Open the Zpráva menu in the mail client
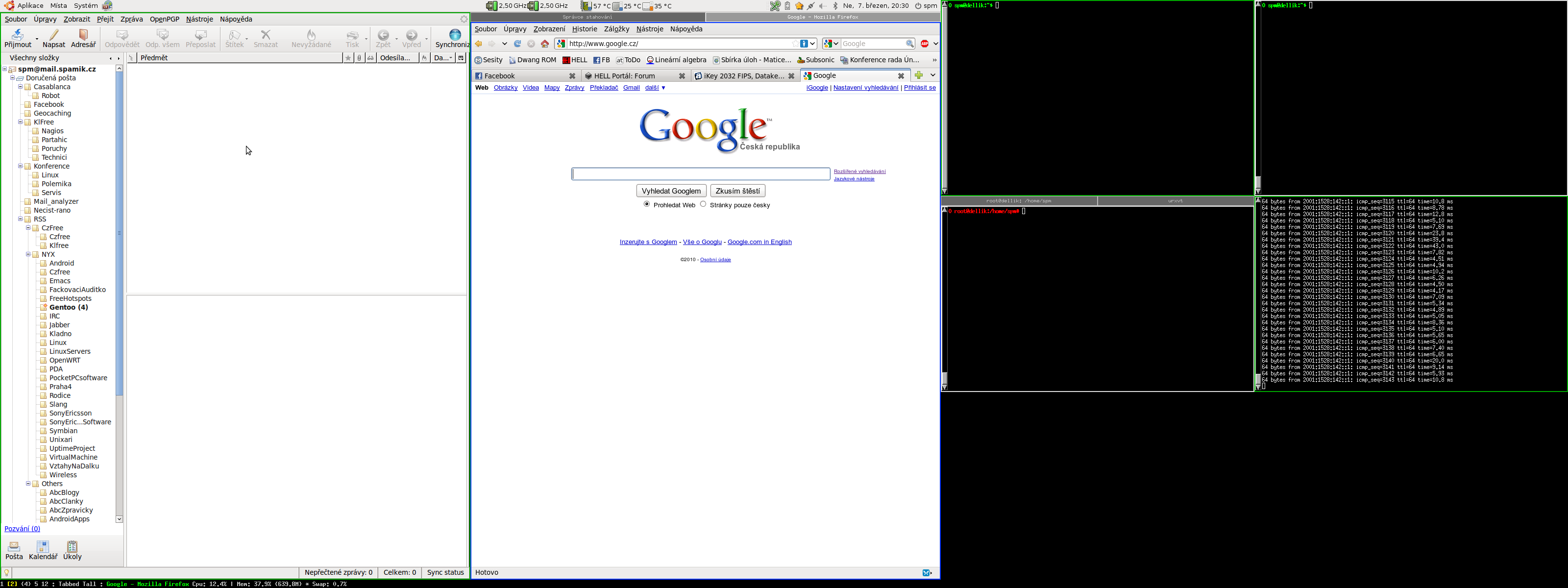This screenshot has width=1568, height=588. pos(131,20)
